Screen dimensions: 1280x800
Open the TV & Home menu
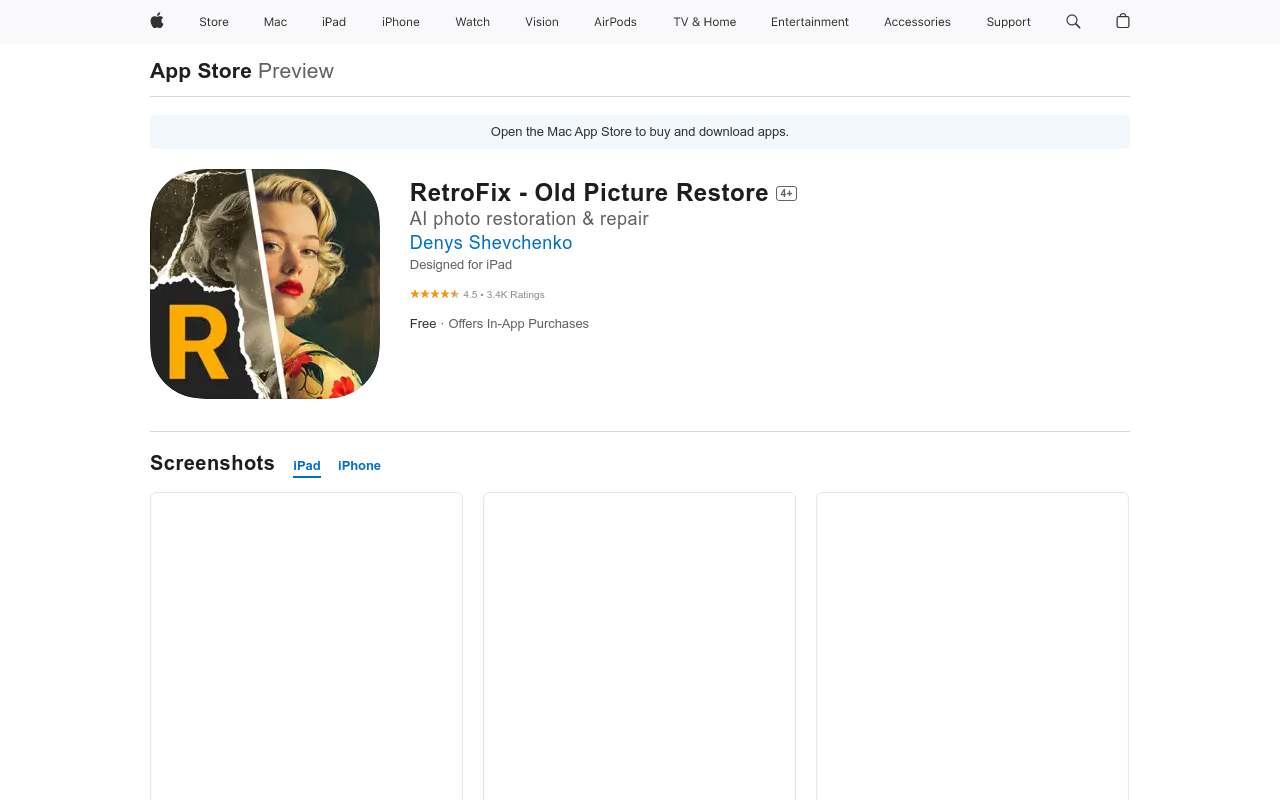704,22
